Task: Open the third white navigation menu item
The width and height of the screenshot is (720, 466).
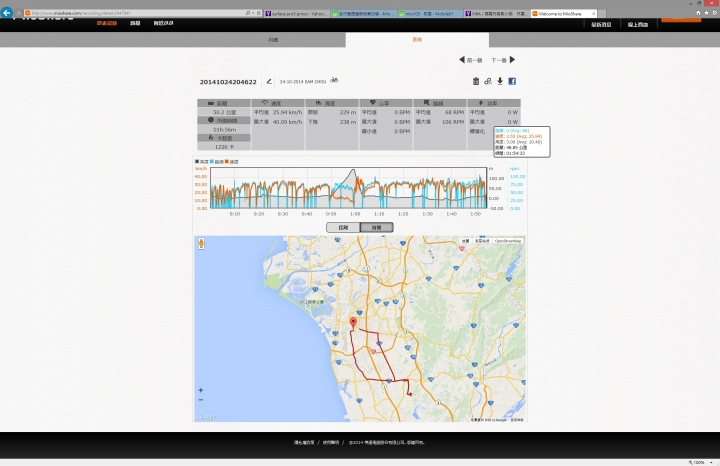Action: [x=163, y=23]
